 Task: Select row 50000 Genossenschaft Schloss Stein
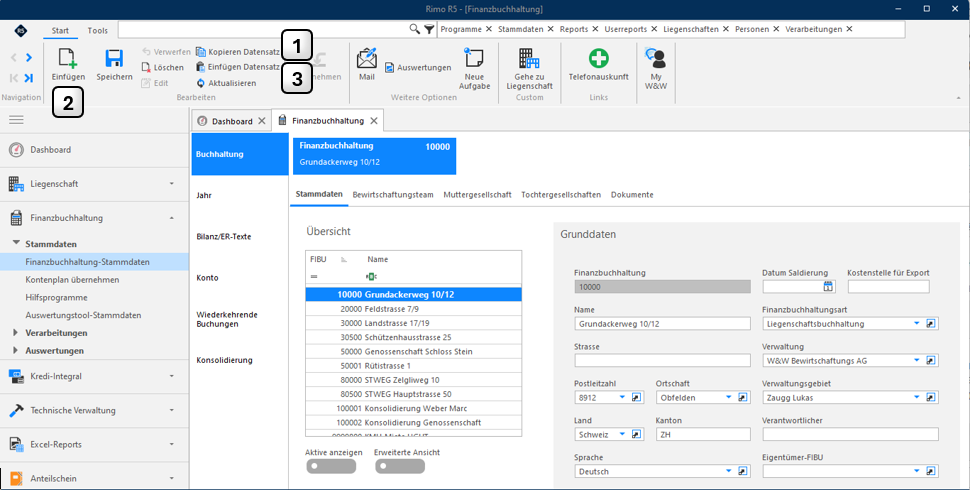point(413,351)
